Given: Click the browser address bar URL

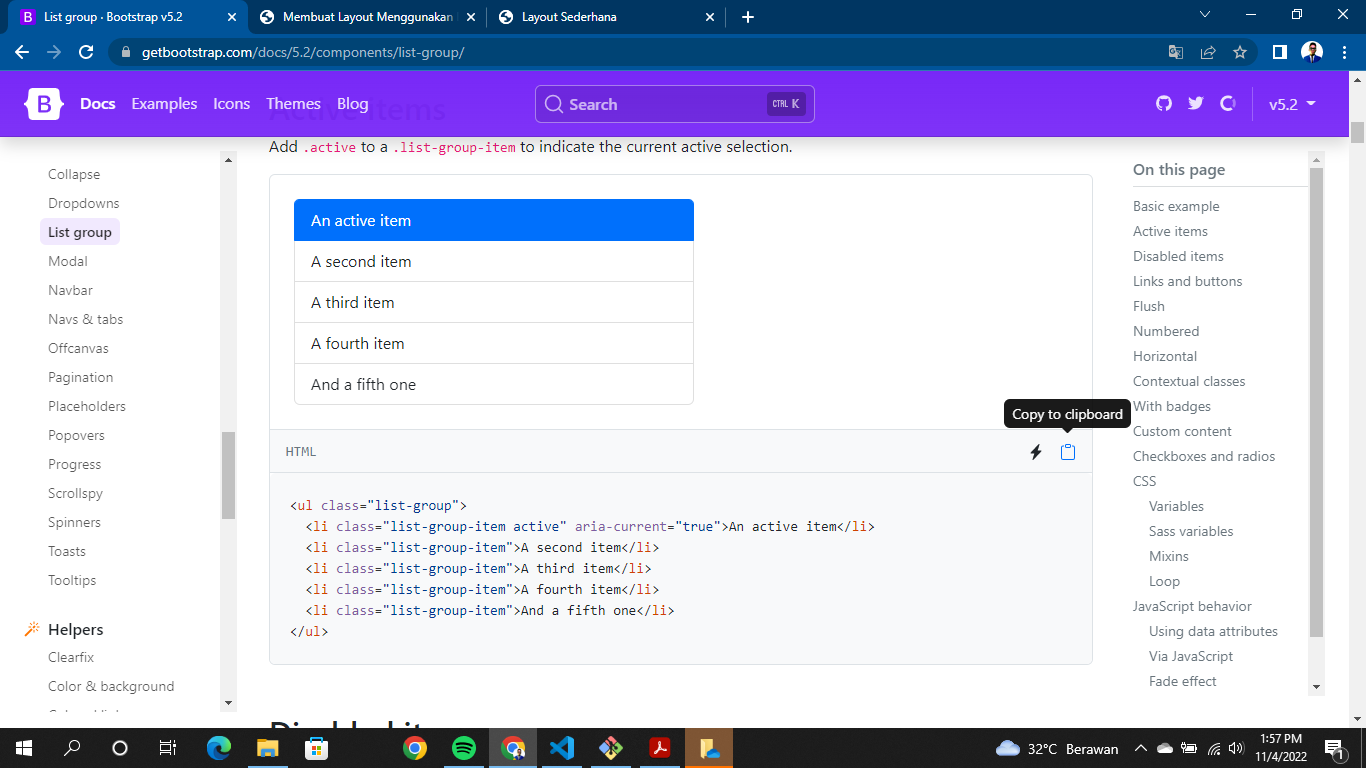Looking at the screenshot, I should 303,52.
